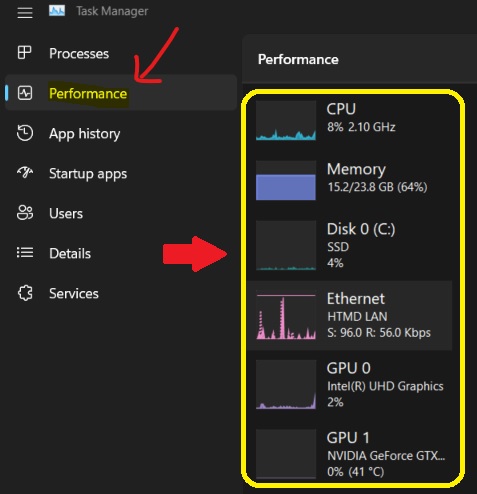The image size is (477, 494).
Task: Select the GPU 1 graph thumbnail
Action: (x=286, y=454)
